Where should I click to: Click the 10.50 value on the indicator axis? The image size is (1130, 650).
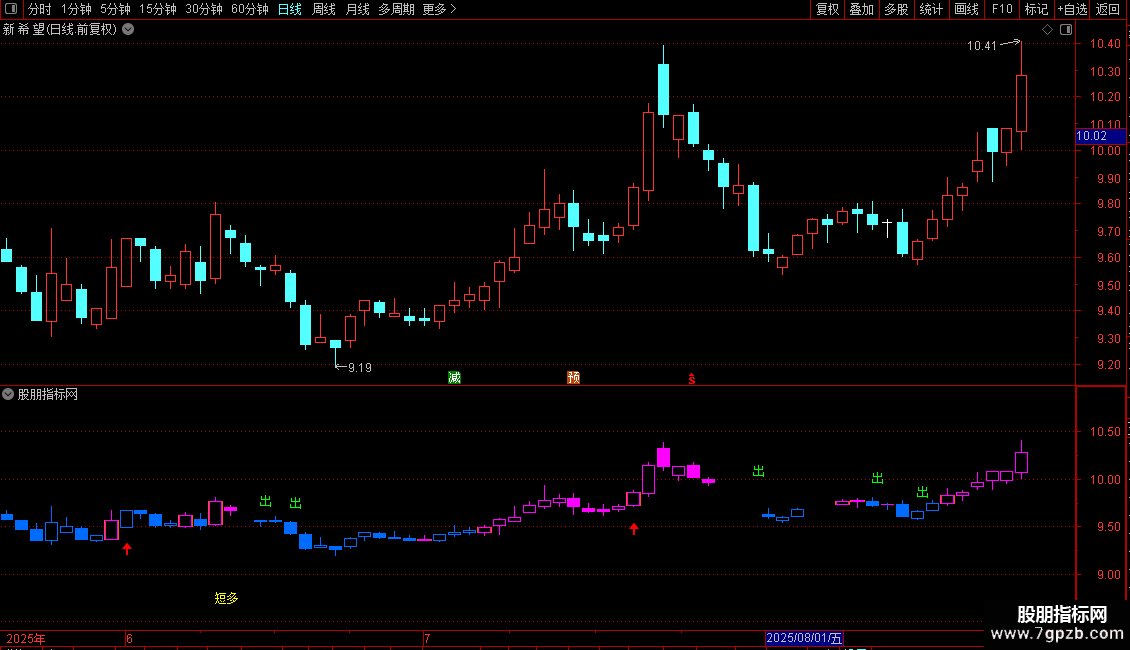pyautogui.click(x=1104, y=432)
